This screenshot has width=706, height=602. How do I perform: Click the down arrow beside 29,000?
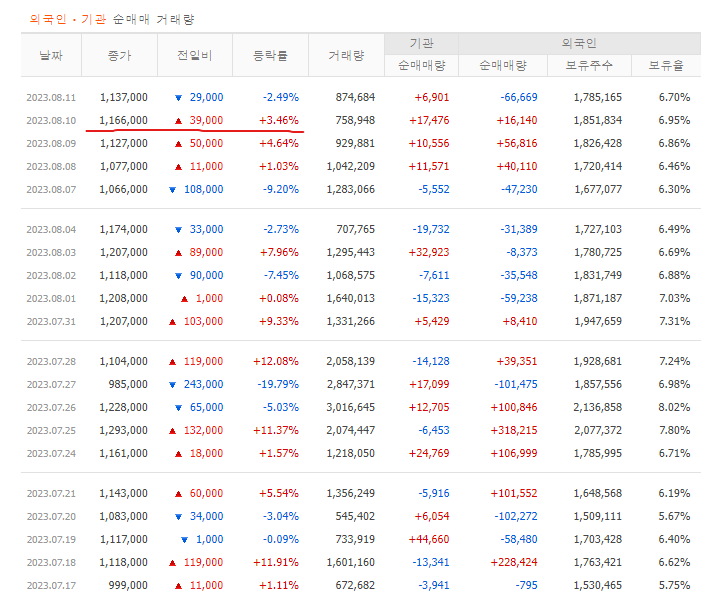click(x=178, y=98)
